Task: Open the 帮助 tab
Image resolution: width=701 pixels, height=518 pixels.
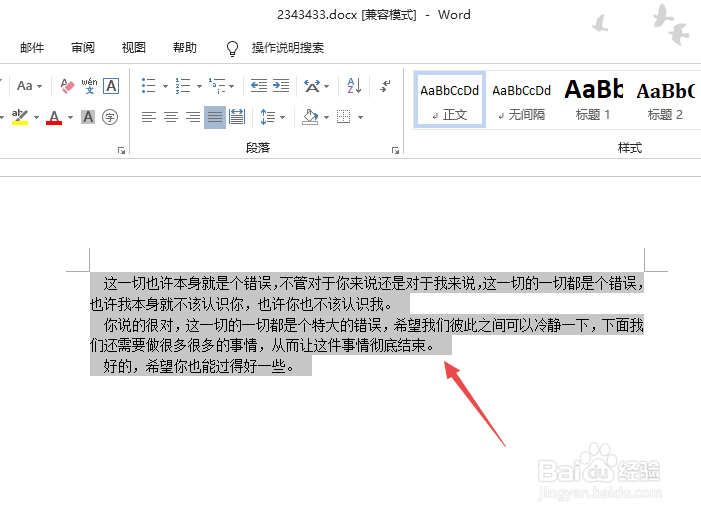Action: pyautogui.click(x=185, y=47)
